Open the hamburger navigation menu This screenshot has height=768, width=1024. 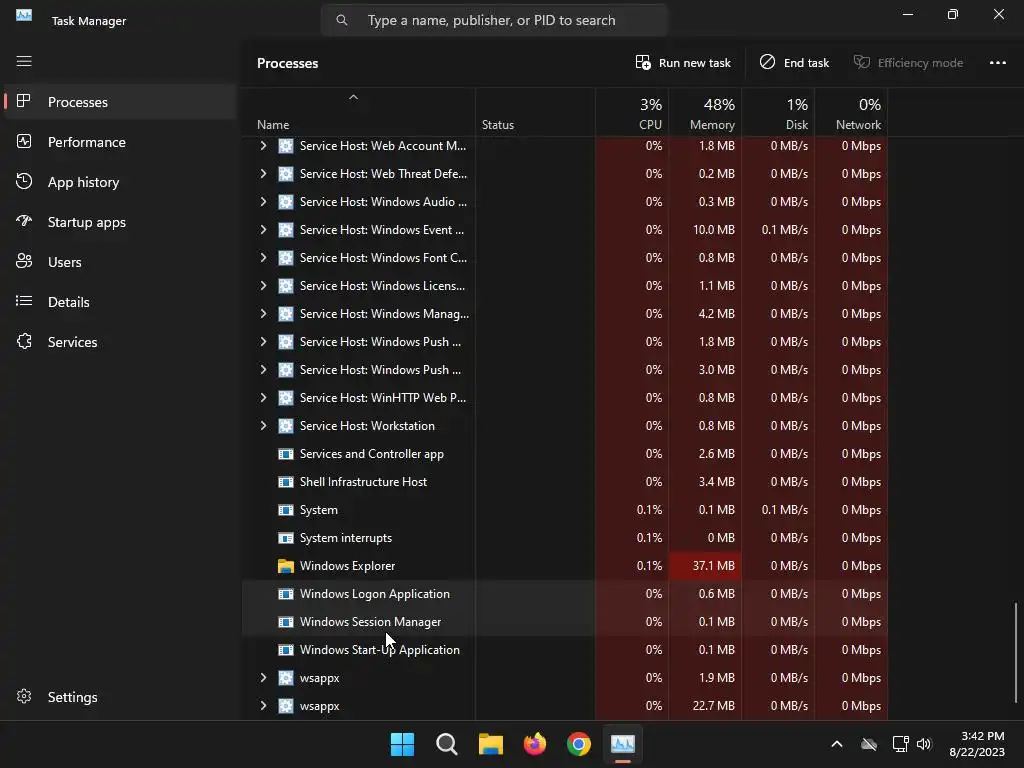[24, 61]
